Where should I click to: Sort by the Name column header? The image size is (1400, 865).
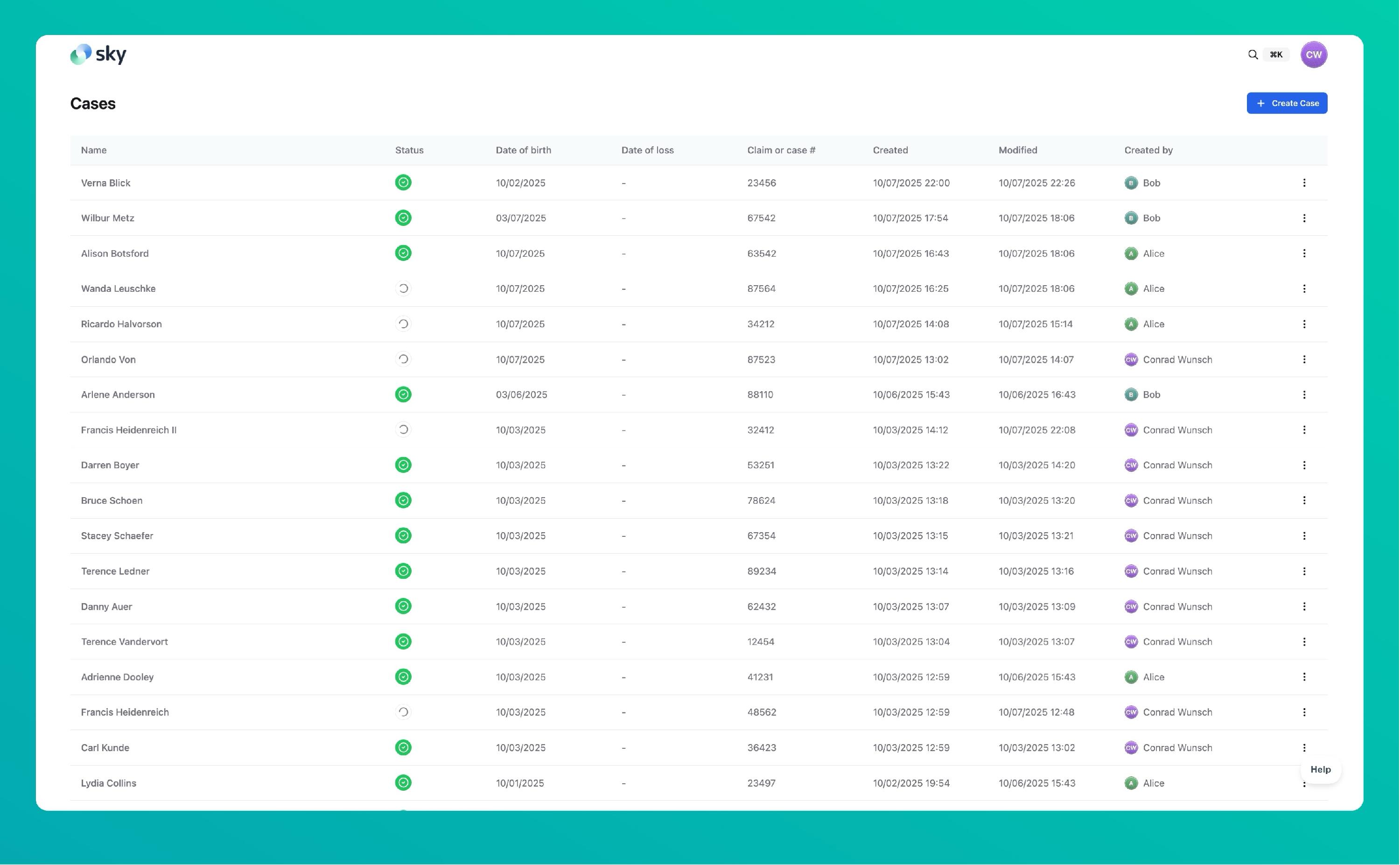coord(94,150)
